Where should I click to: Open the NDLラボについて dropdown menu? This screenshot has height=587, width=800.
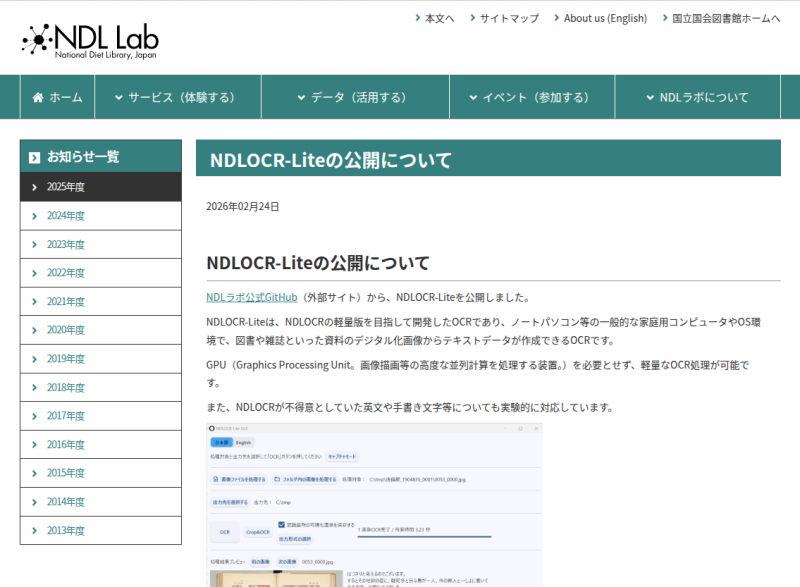(697, 97)
